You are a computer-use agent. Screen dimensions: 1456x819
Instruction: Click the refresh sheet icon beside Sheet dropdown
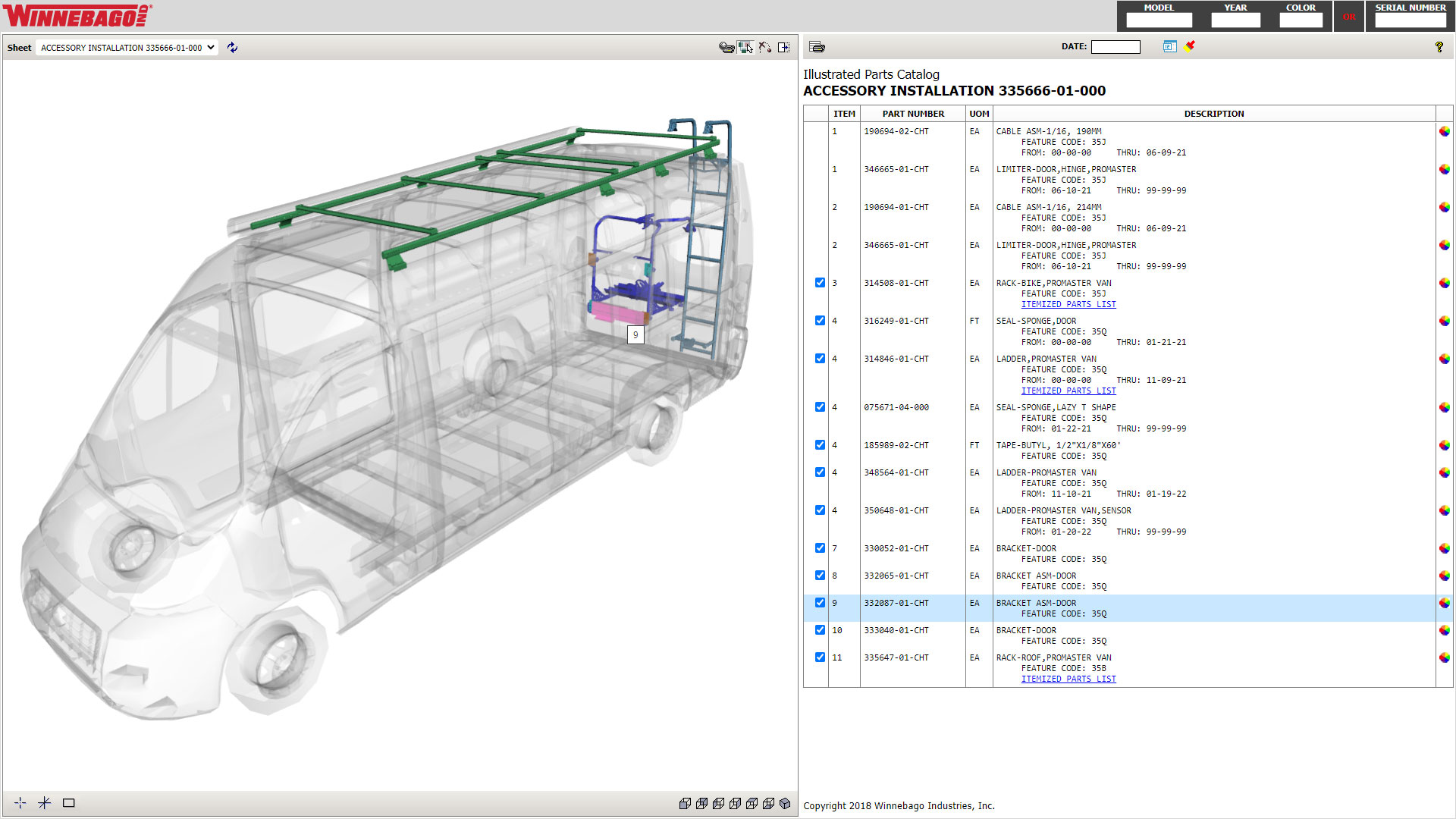point(232,47)
